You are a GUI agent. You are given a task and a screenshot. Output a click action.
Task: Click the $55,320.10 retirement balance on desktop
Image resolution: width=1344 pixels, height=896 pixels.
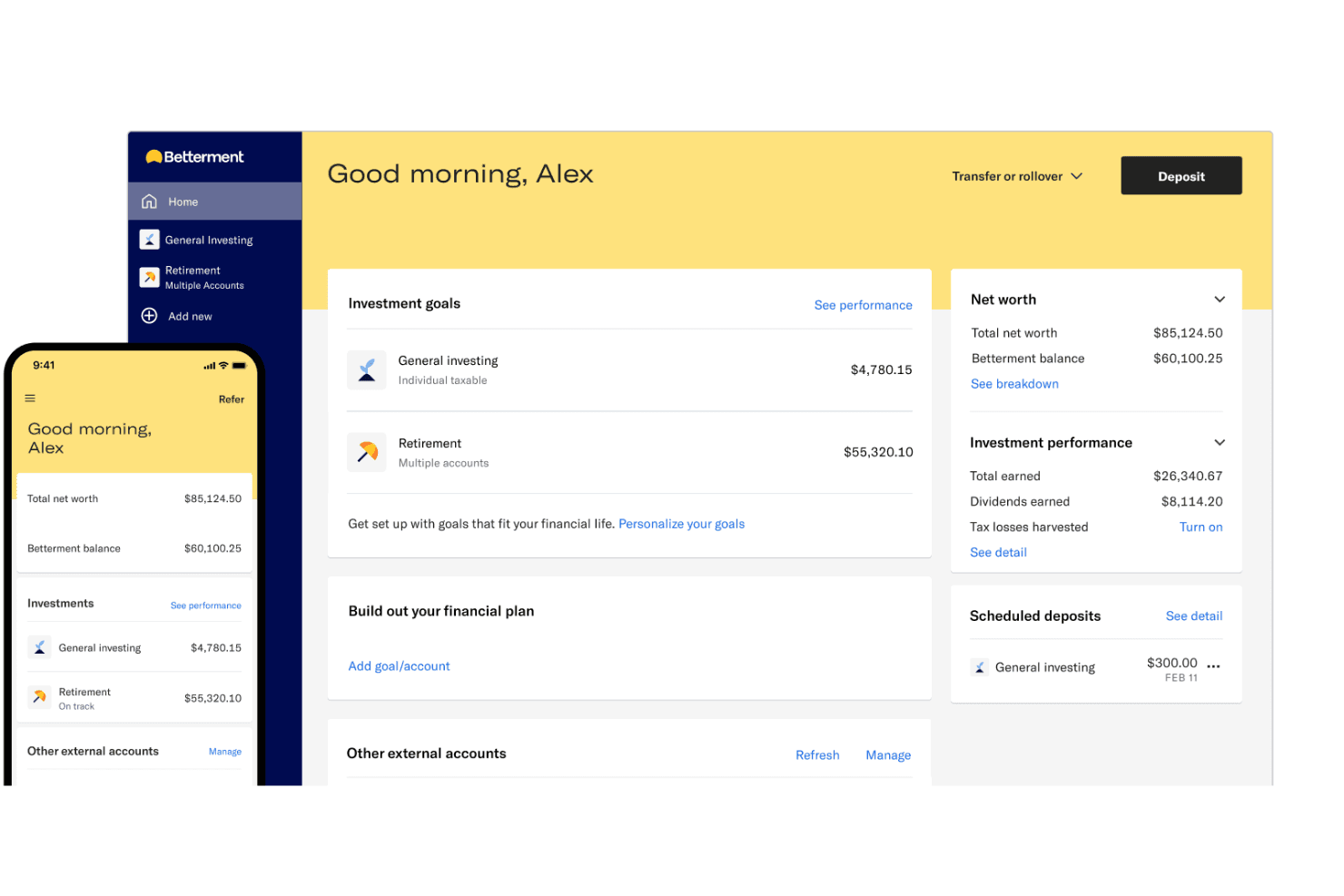878,452
